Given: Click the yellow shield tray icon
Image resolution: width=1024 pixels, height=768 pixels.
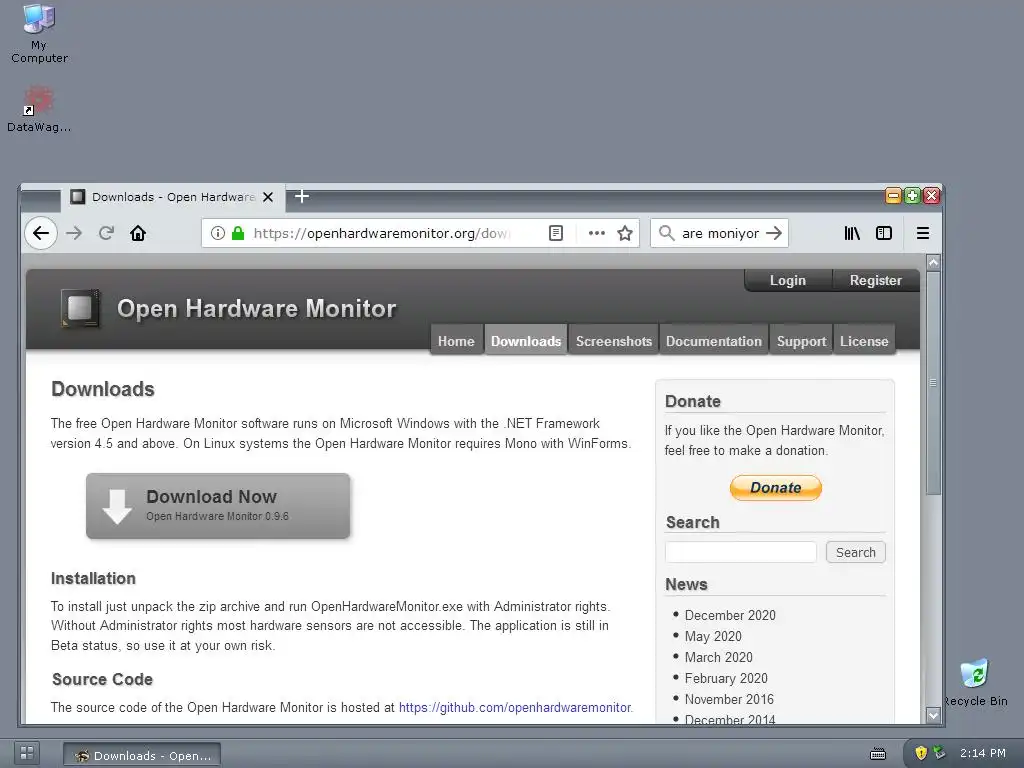Looking at the screenshot, I should (921, 753).
